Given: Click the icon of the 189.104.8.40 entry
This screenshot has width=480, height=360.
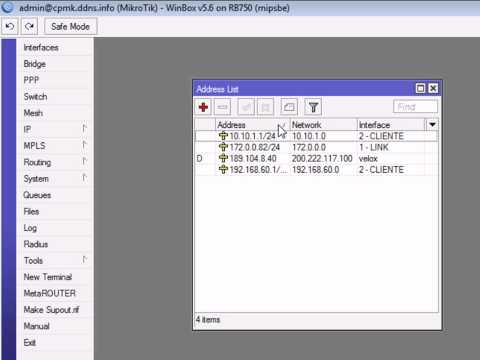Looking at the screenshot, I should [223, 158].
